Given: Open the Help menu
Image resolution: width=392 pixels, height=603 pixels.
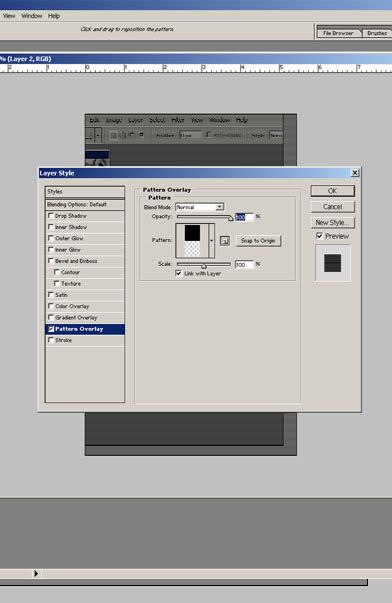Looking at the screenshot, I should [x=54, y=16].
